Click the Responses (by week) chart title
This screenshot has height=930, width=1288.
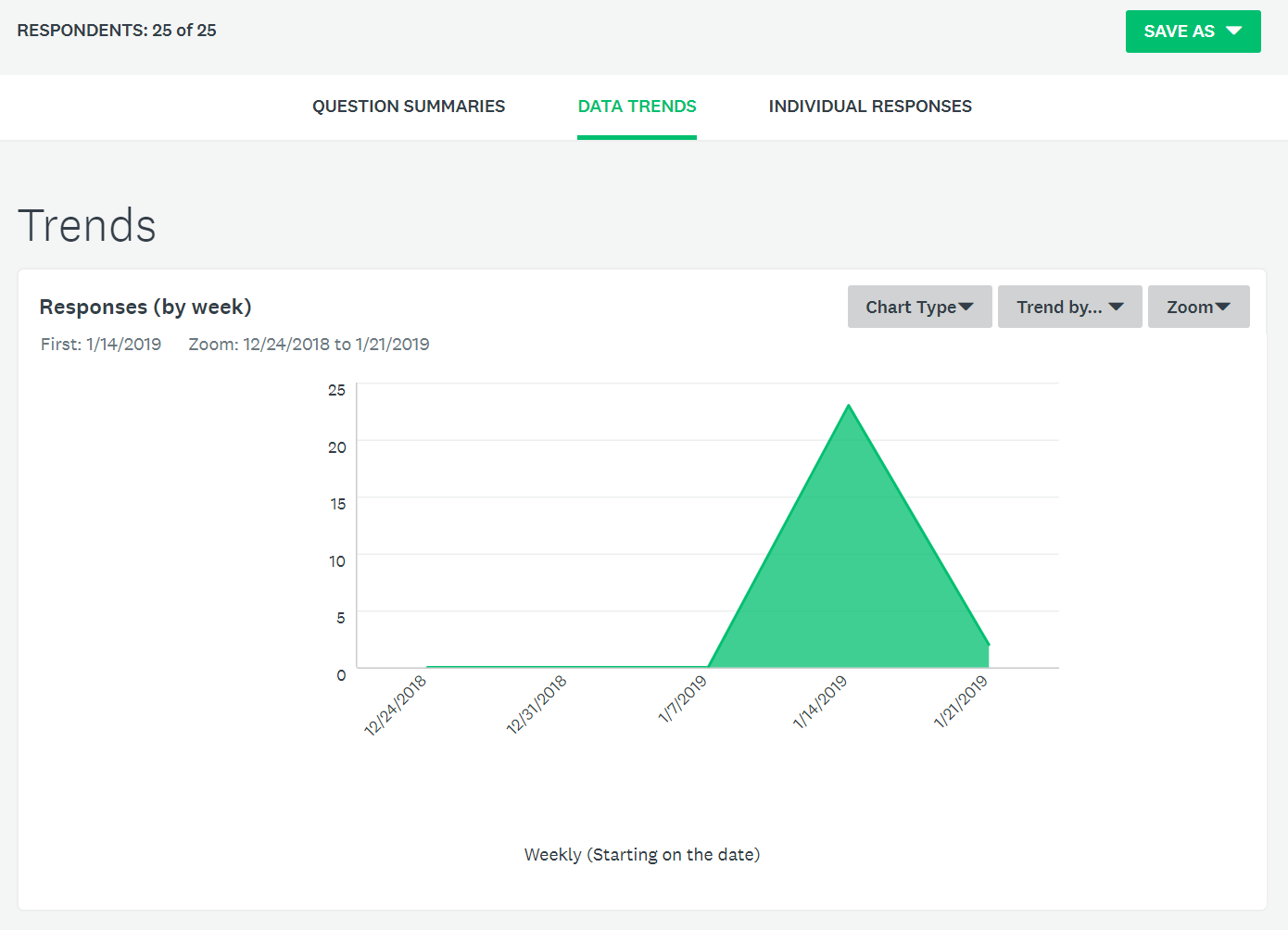pyautogui.click(x=145, y=307)
